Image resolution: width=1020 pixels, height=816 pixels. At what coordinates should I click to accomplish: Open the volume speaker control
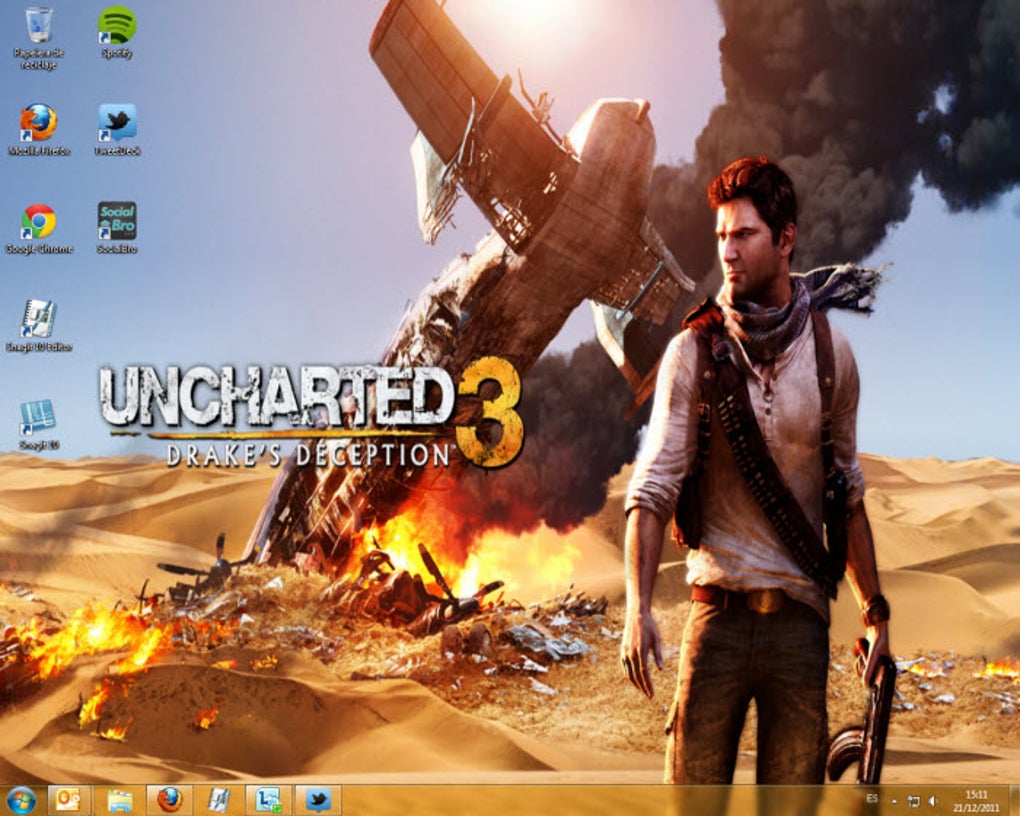[x=933, y=801]
